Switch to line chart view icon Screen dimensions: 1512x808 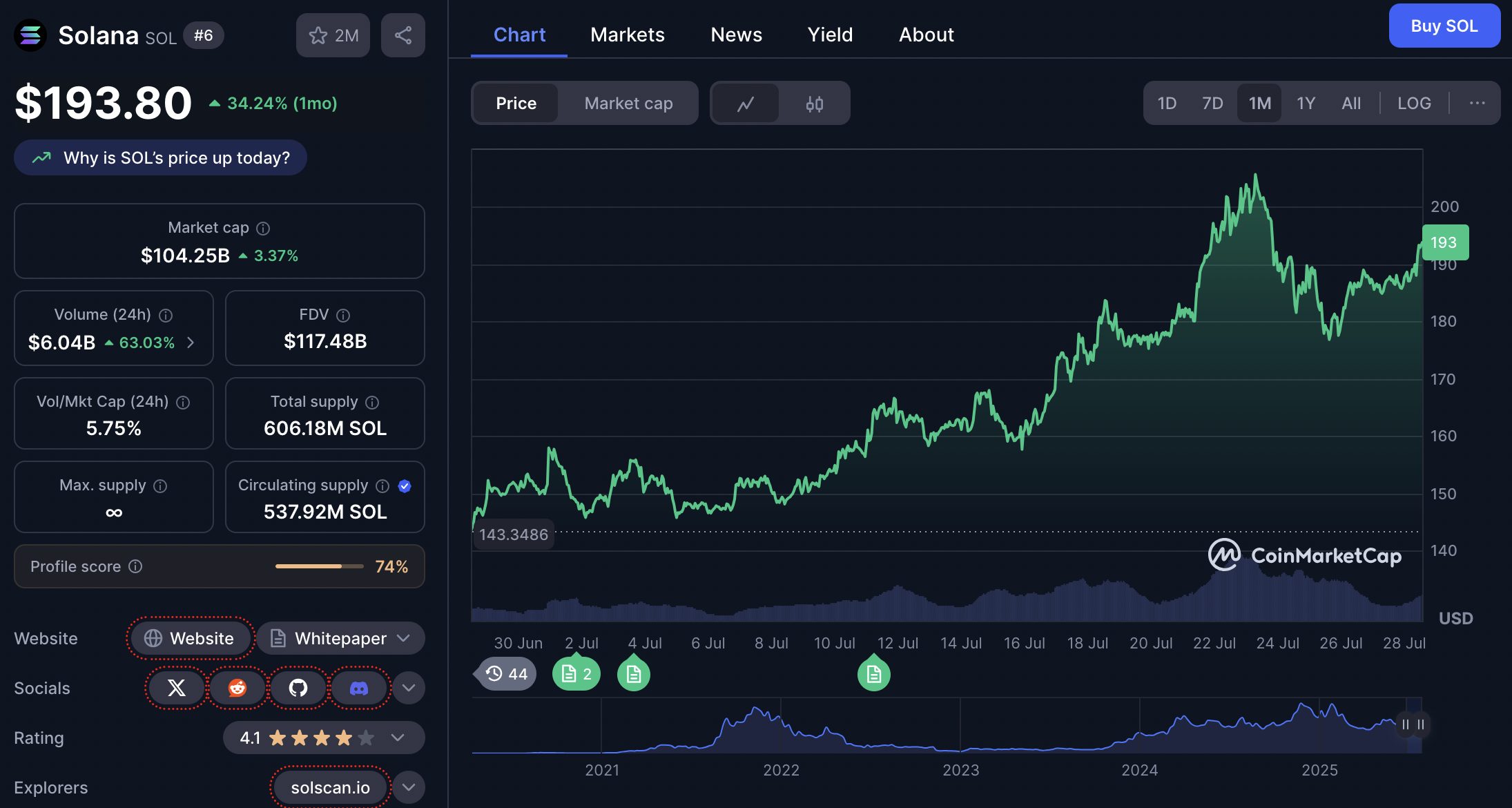(746, 104)
